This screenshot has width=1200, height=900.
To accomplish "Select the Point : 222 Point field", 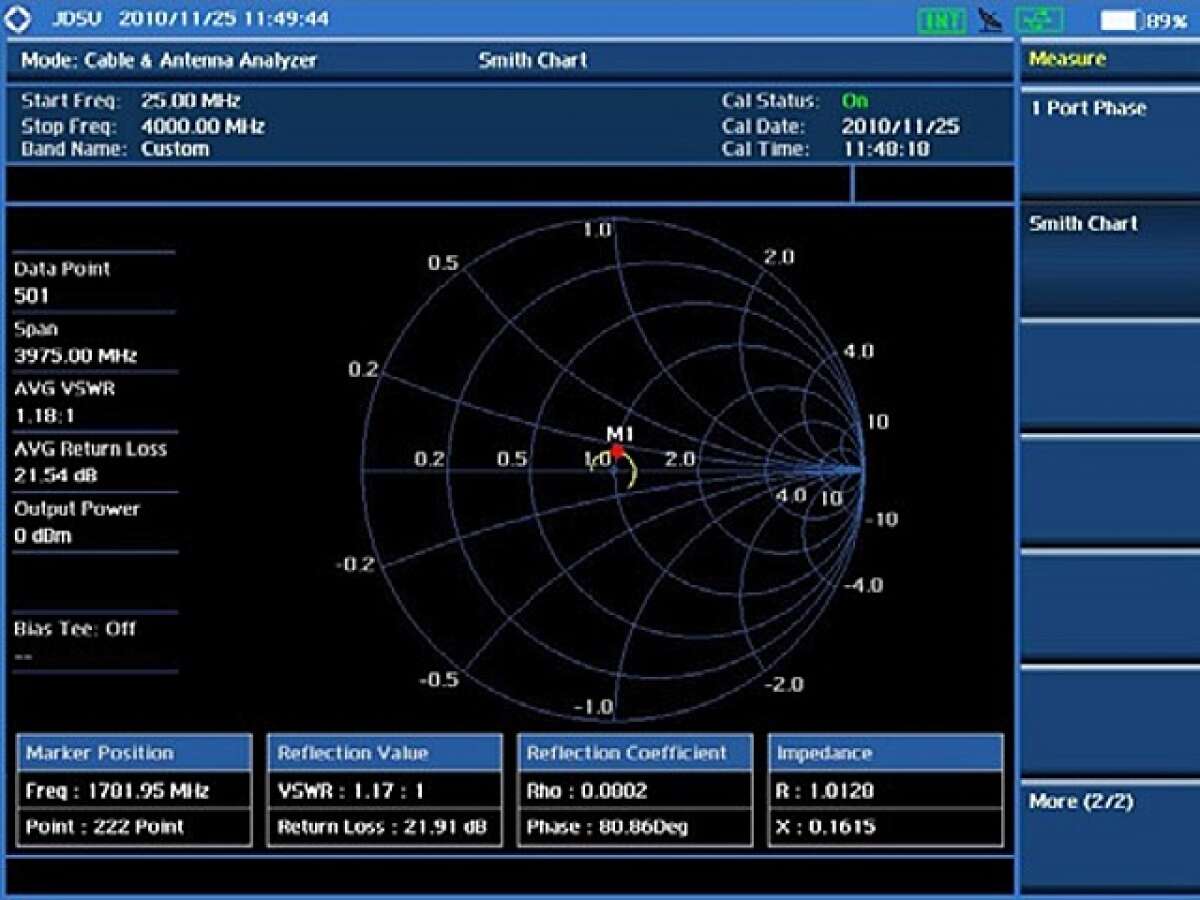I will point(134,827).
